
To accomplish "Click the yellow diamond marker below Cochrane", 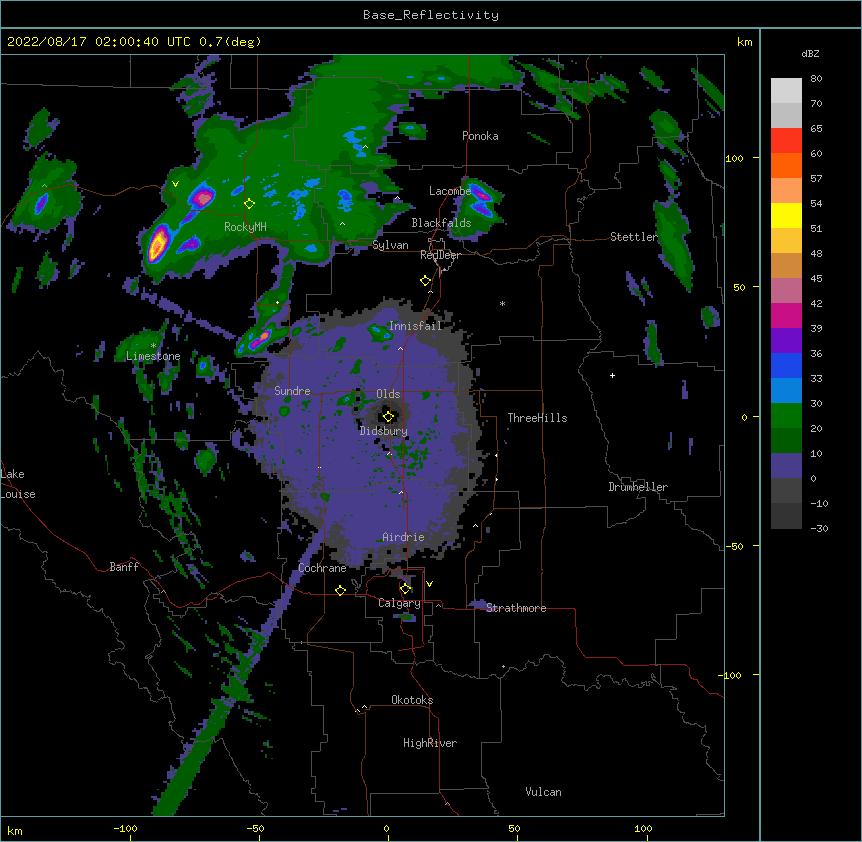I will tap(340, 590).
